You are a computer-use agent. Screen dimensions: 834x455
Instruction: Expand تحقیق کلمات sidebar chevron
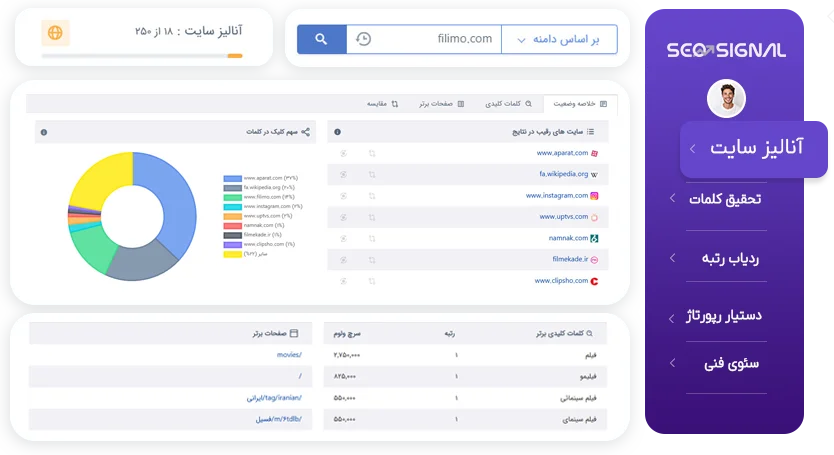(x=672, y=198)
